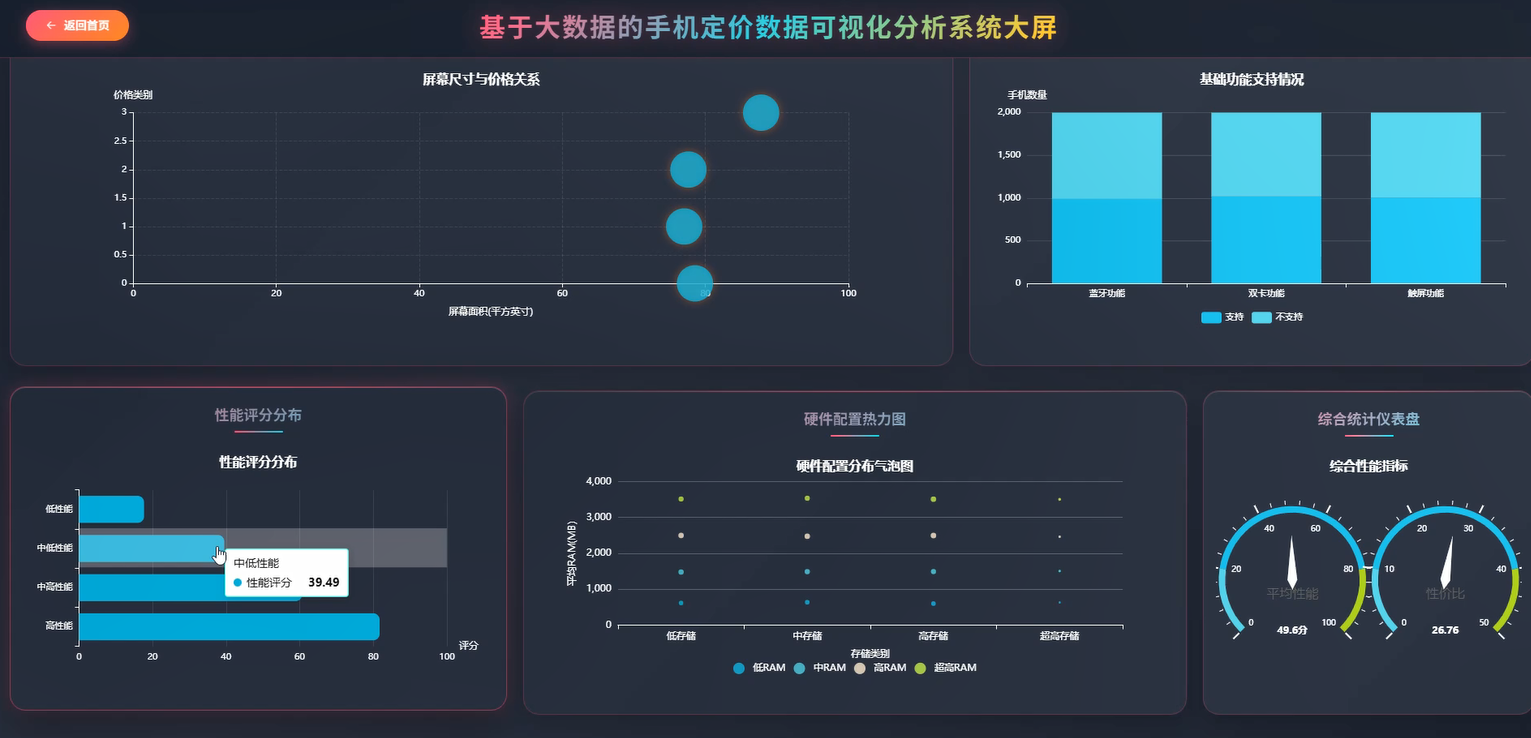The image size is (1531, 738).
Task: Toggle the 不支持 legend swatch in bar chart
Action: click(x=1262, y=317)
